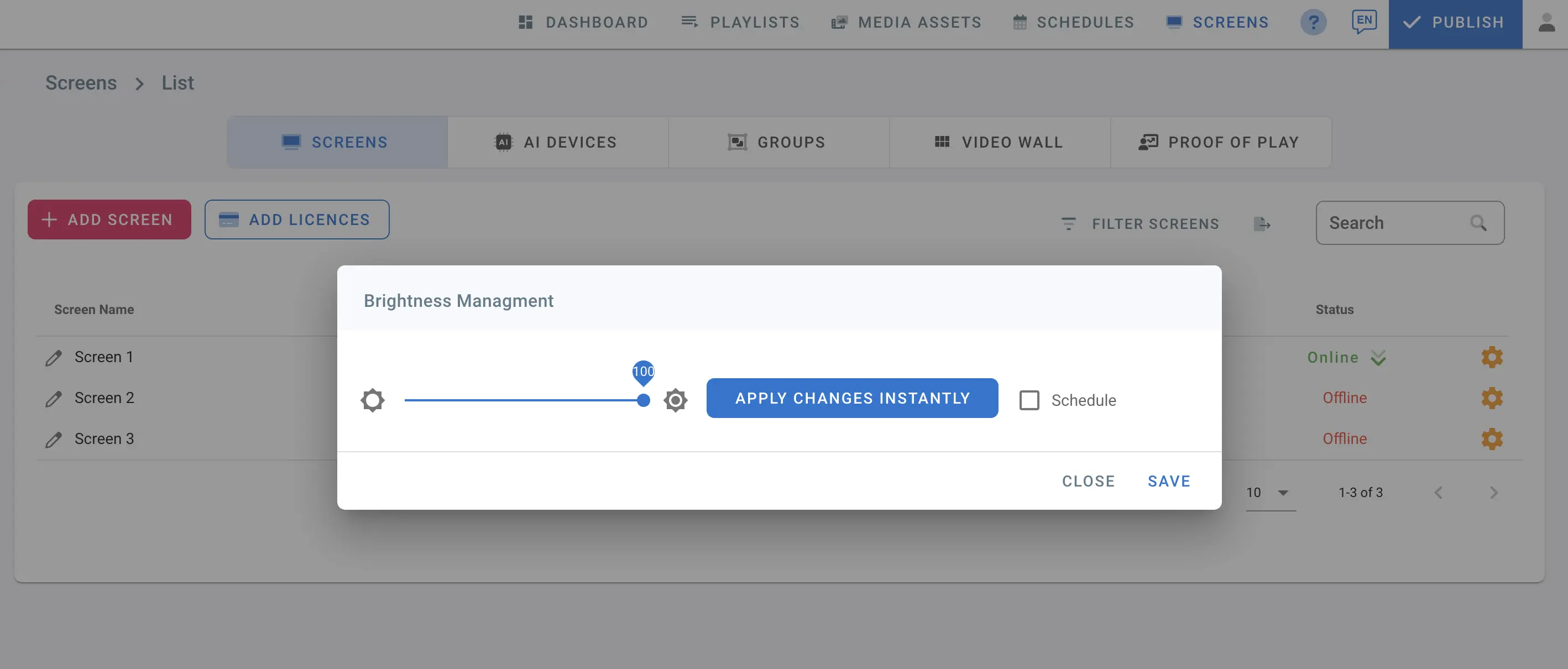Enable the Schedule checkbox
This screenshot has width=1568, height=669.
pyautogui.click(x=1029, y=400)
